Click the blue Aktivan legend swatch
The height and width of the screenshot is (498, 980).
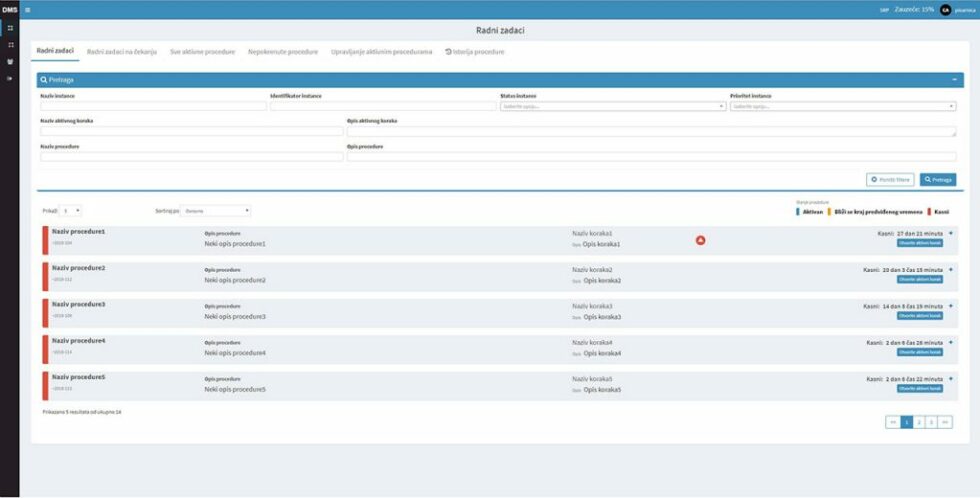798,212
